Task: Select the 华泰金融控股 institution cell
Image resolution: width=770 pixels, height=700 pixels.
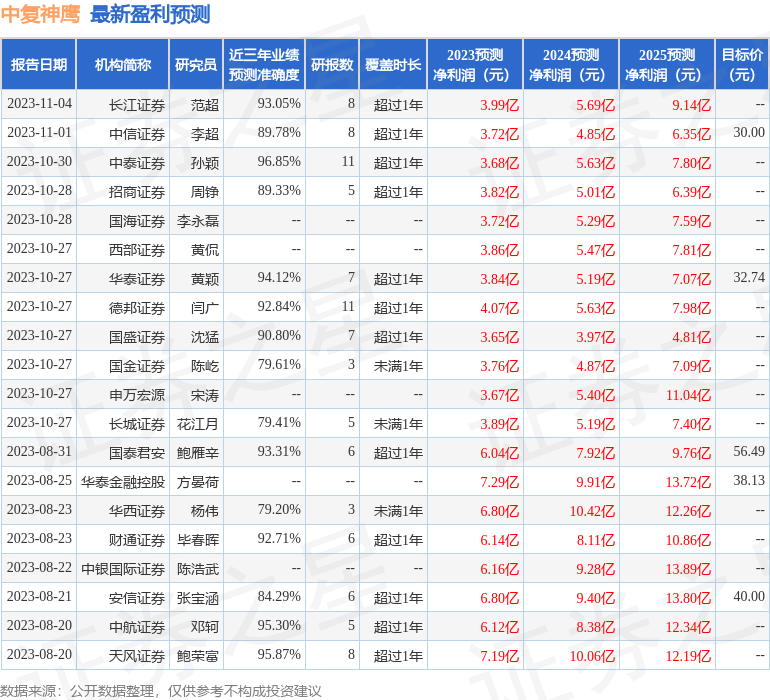Action: (123, 482)
